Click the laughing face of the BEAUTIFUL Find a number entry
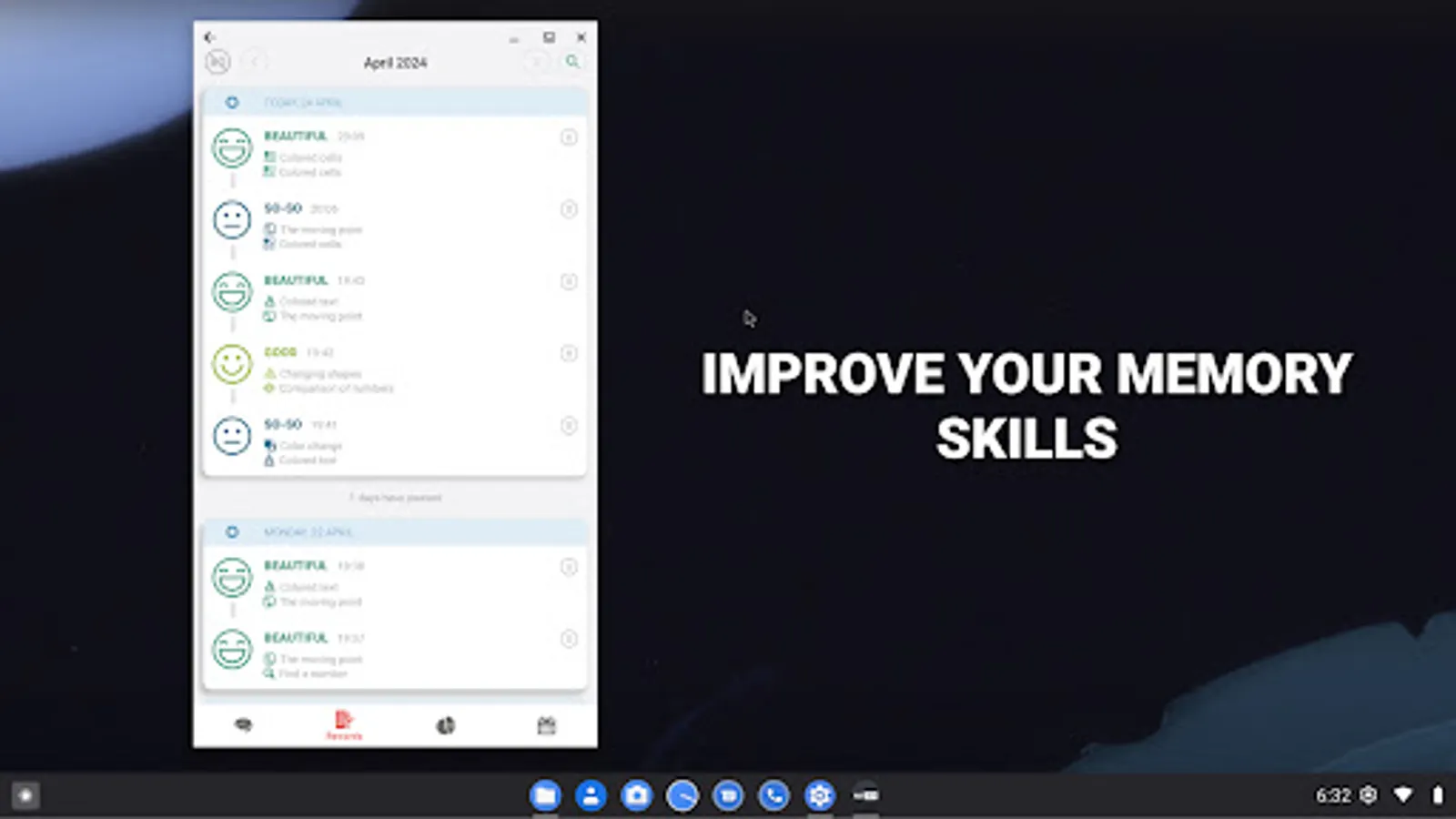 tap(232, 650)
